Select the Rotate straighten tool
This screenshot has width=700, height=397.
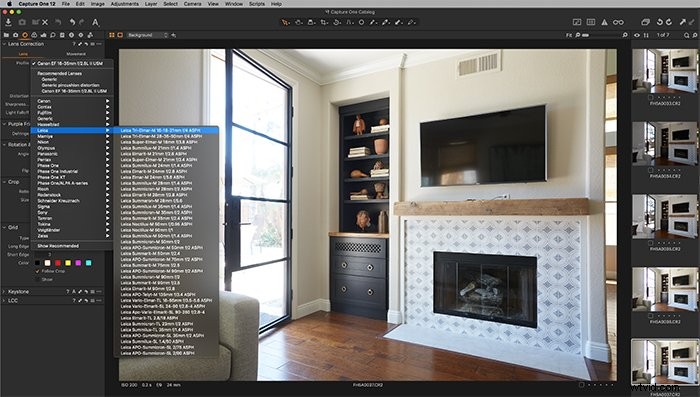pos(337,22)
